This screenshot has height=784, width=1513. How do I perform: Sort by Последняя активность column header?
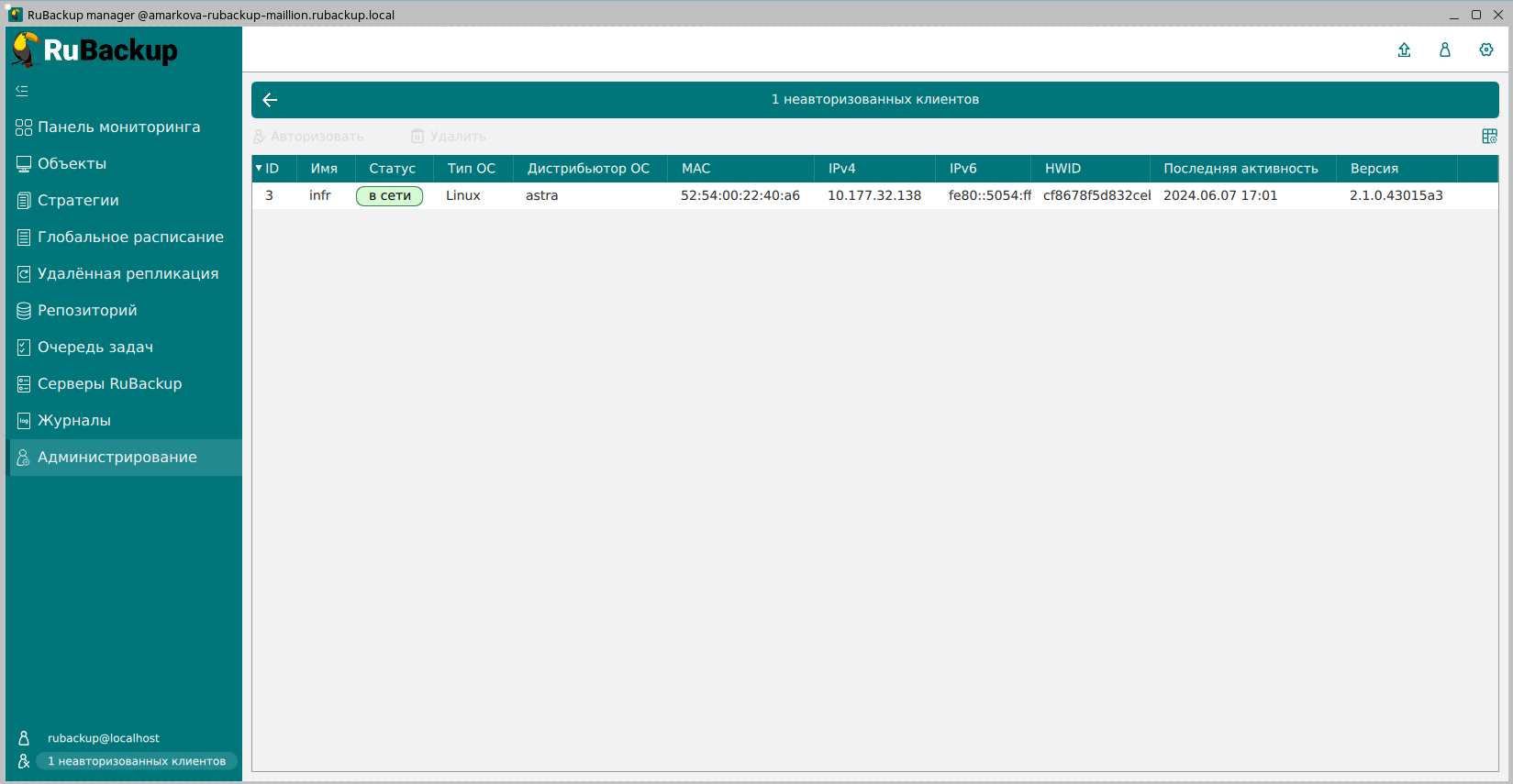point(1240,169)
